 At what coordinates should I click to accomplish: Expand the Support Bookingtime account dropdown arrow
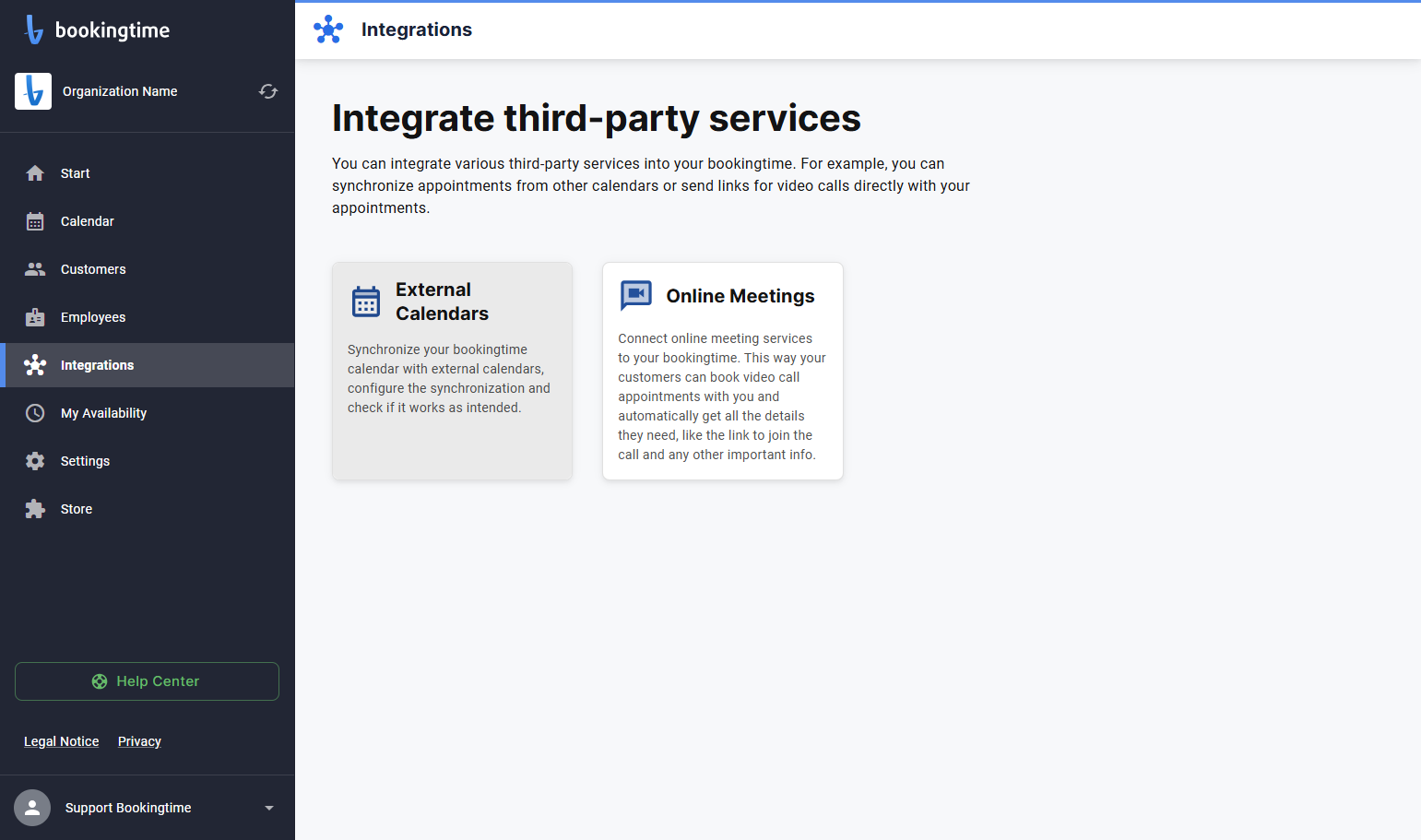(x=269, y=808)
